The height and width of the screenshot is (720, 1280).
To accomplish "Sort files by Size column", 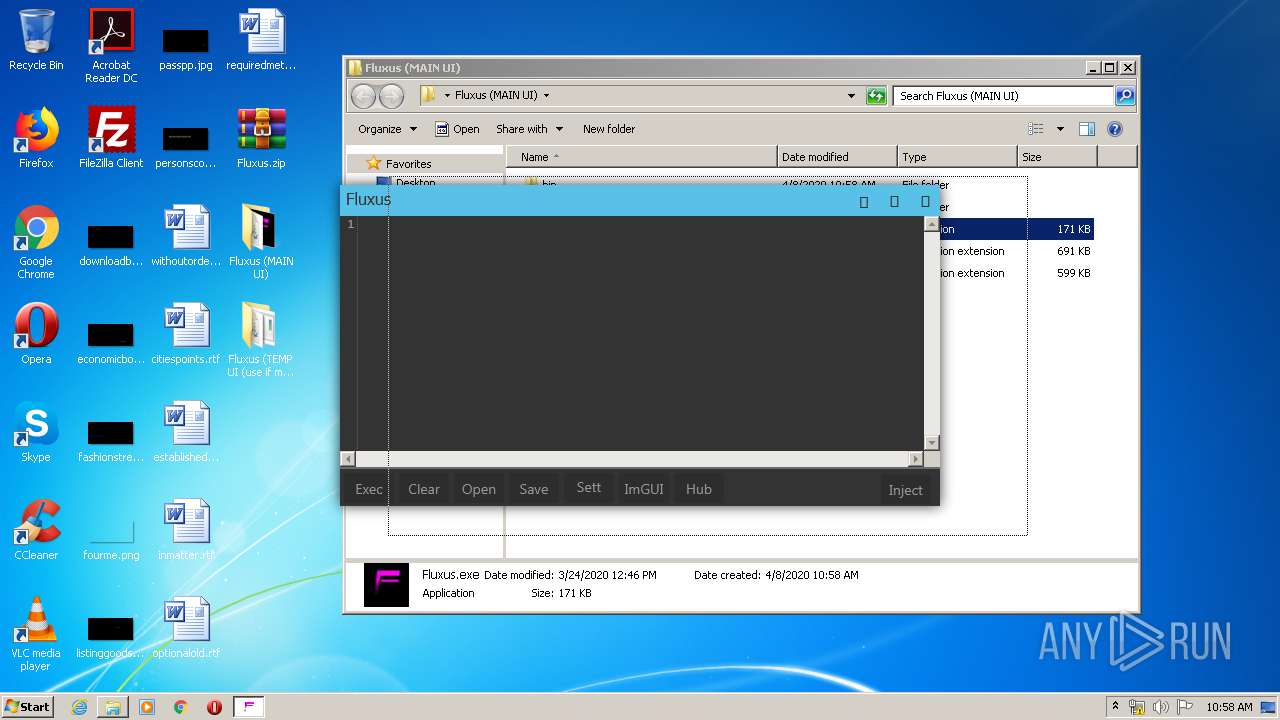I will pos(1057,157).
